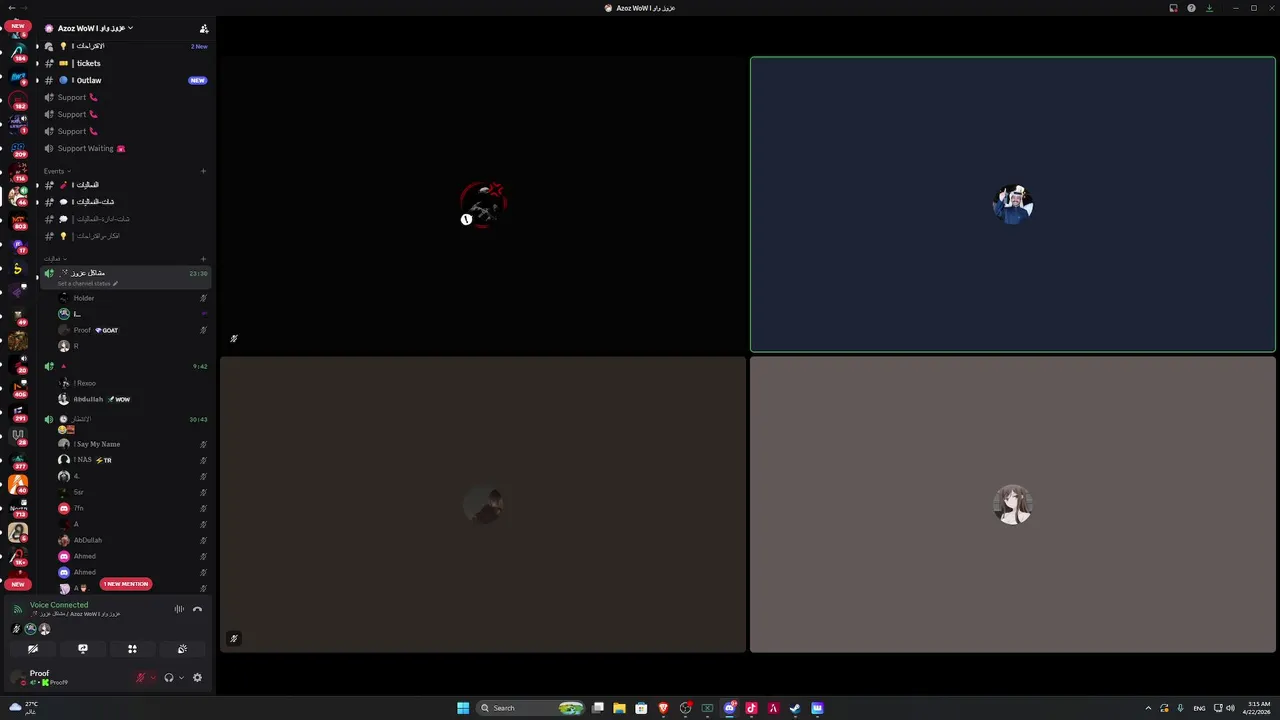The height and width of the screenshot is (720, 1280).
Task: Toggle deafen headphones icon
Action: (x=169, y=677)
